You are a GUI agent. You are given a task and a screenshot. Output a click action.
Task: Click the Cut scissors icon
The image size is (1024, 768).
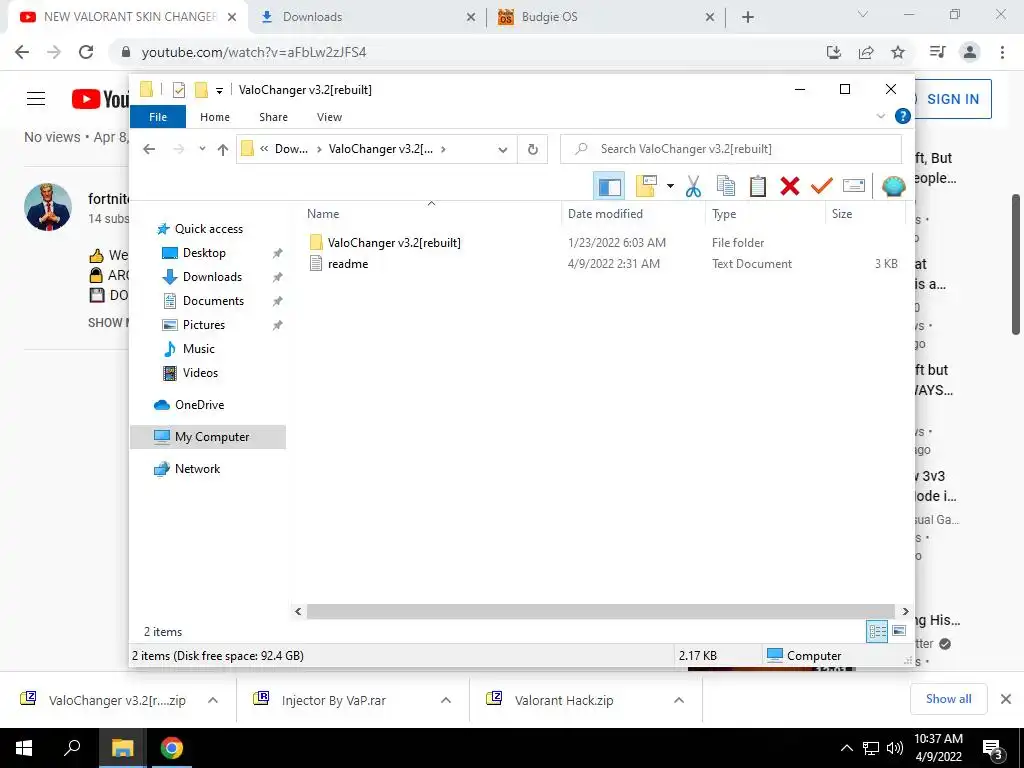(693, 186)
